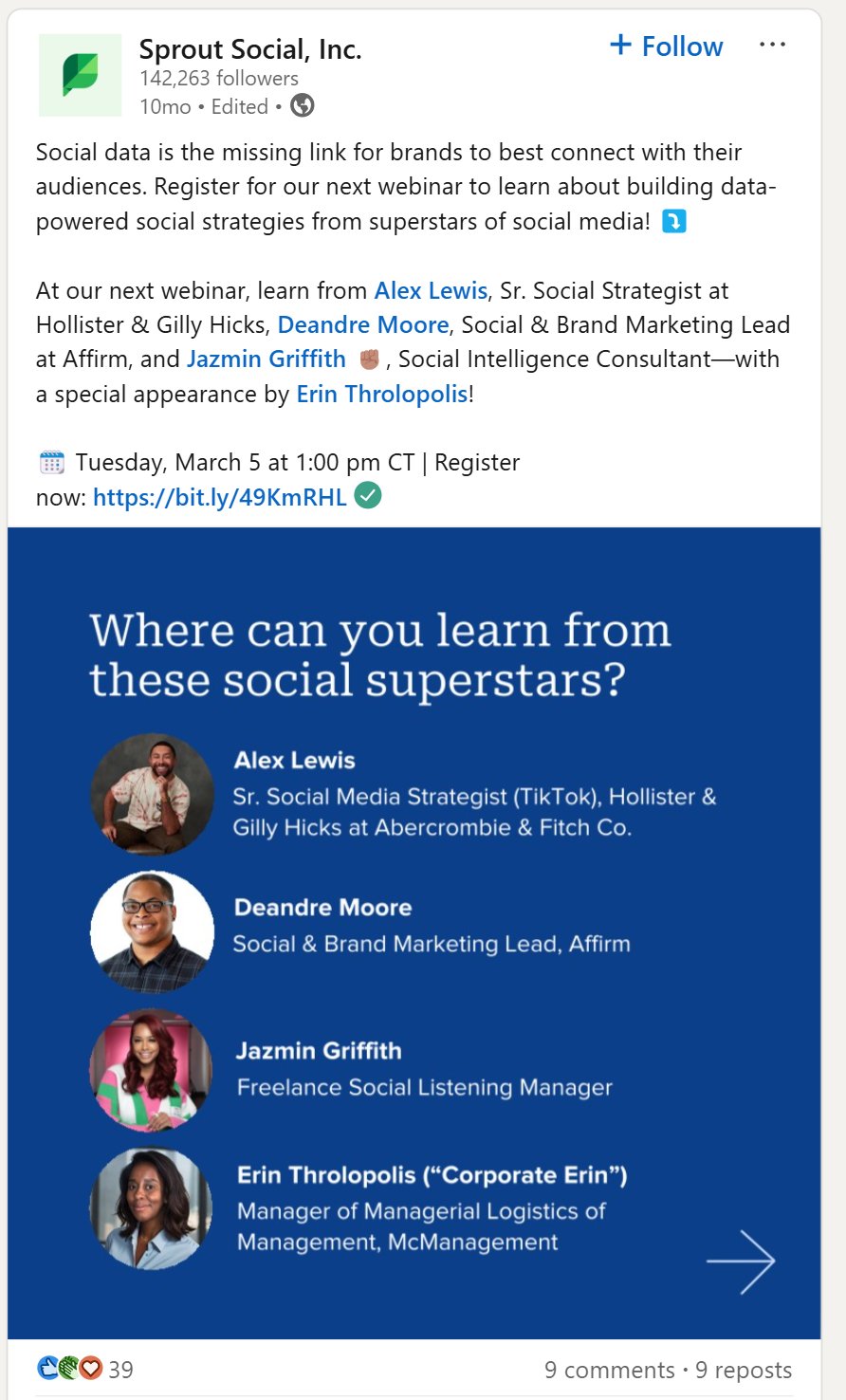This screenshot has height=1400, width=846.
Task: Expand details via the Edited timestamp label
Action: pos(239,107)
